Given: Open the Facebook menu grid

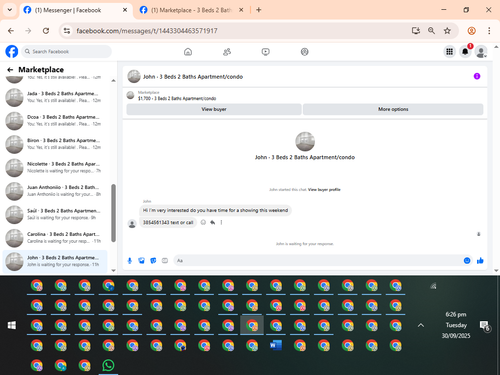Looking at the screenshot, I should [450, 52].
